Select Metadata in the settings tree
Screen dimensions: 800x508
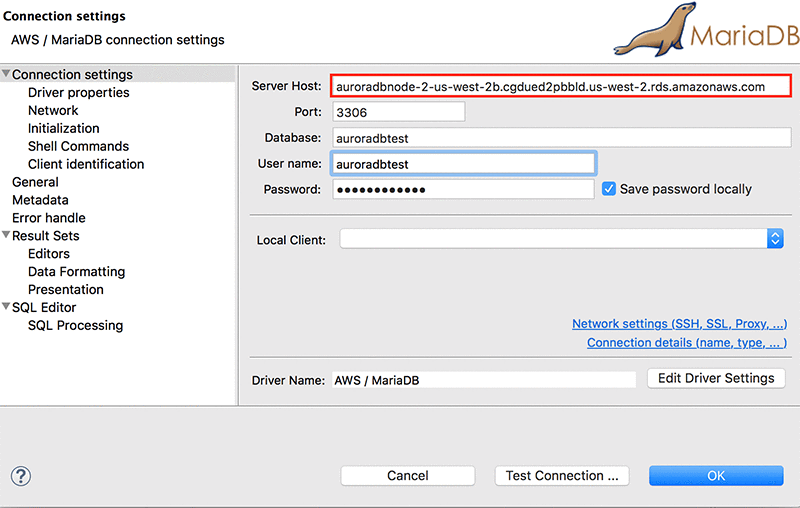40,199
